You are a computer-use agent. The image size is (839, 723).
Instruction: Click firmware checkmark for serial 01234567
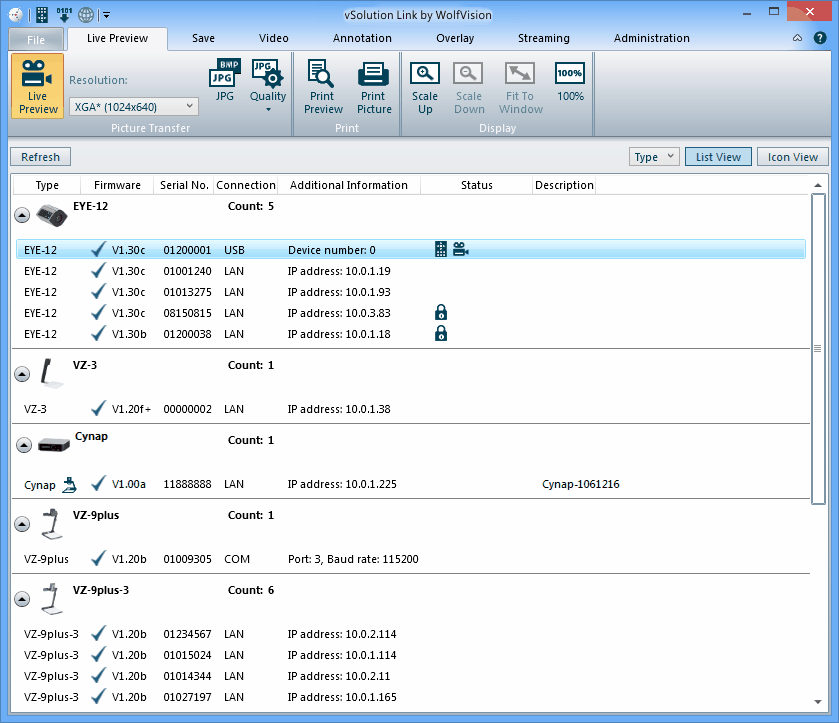(x=98, y=633)
